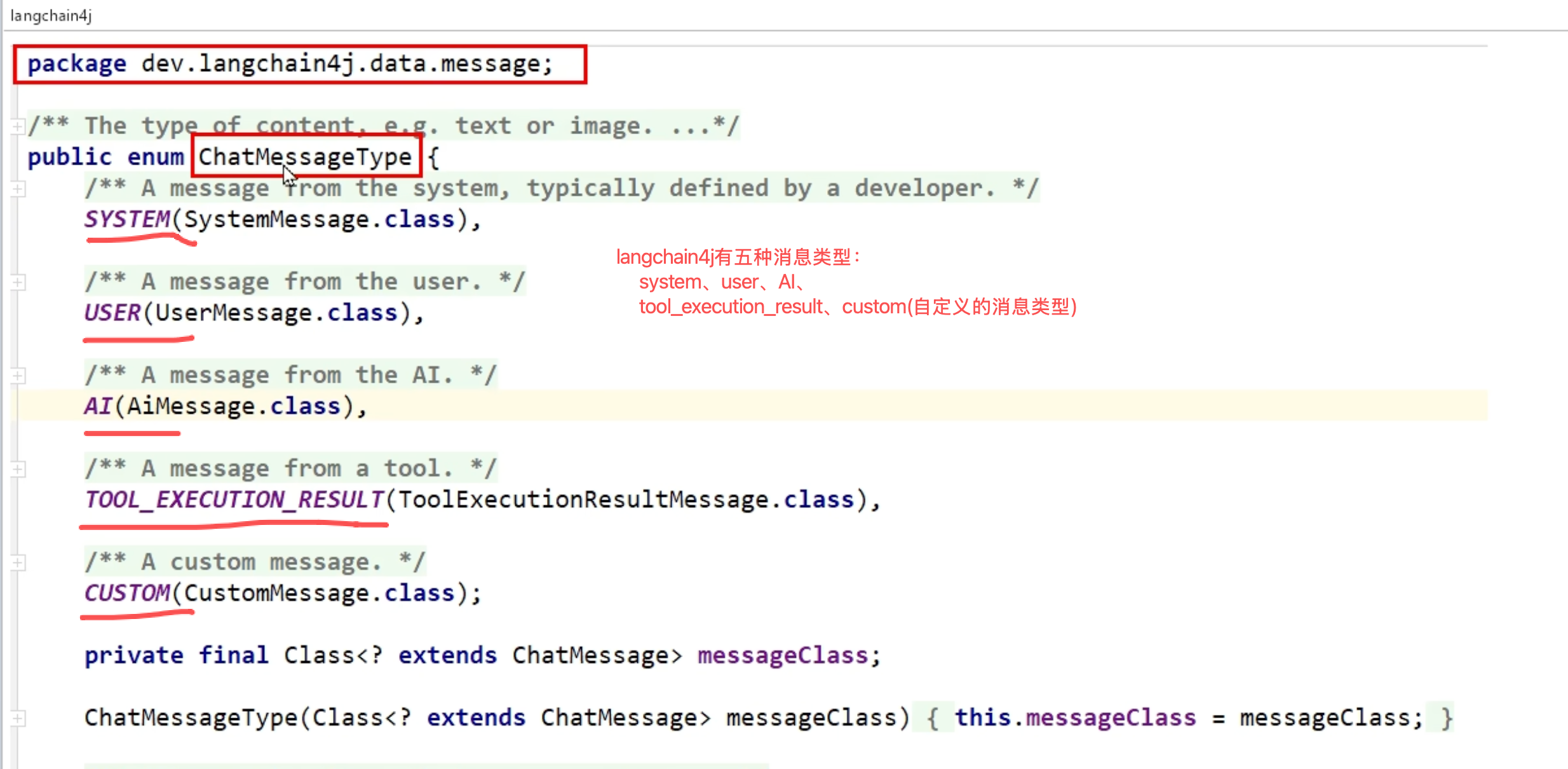Click the TOOL_EXECUTION_RESULT enum constant
The height and width of the screenshot is (769, 1568).
pyautogui.click(x=234, y=500)
